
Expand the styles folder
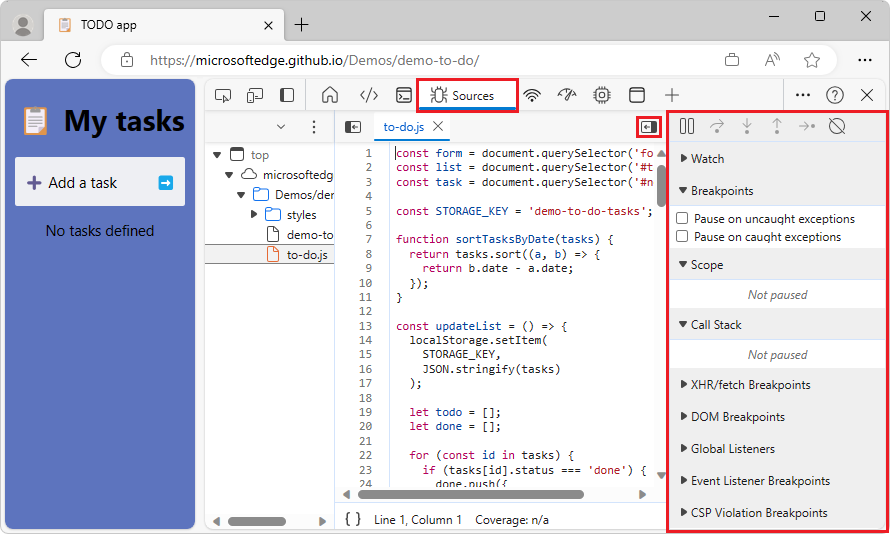254,215
